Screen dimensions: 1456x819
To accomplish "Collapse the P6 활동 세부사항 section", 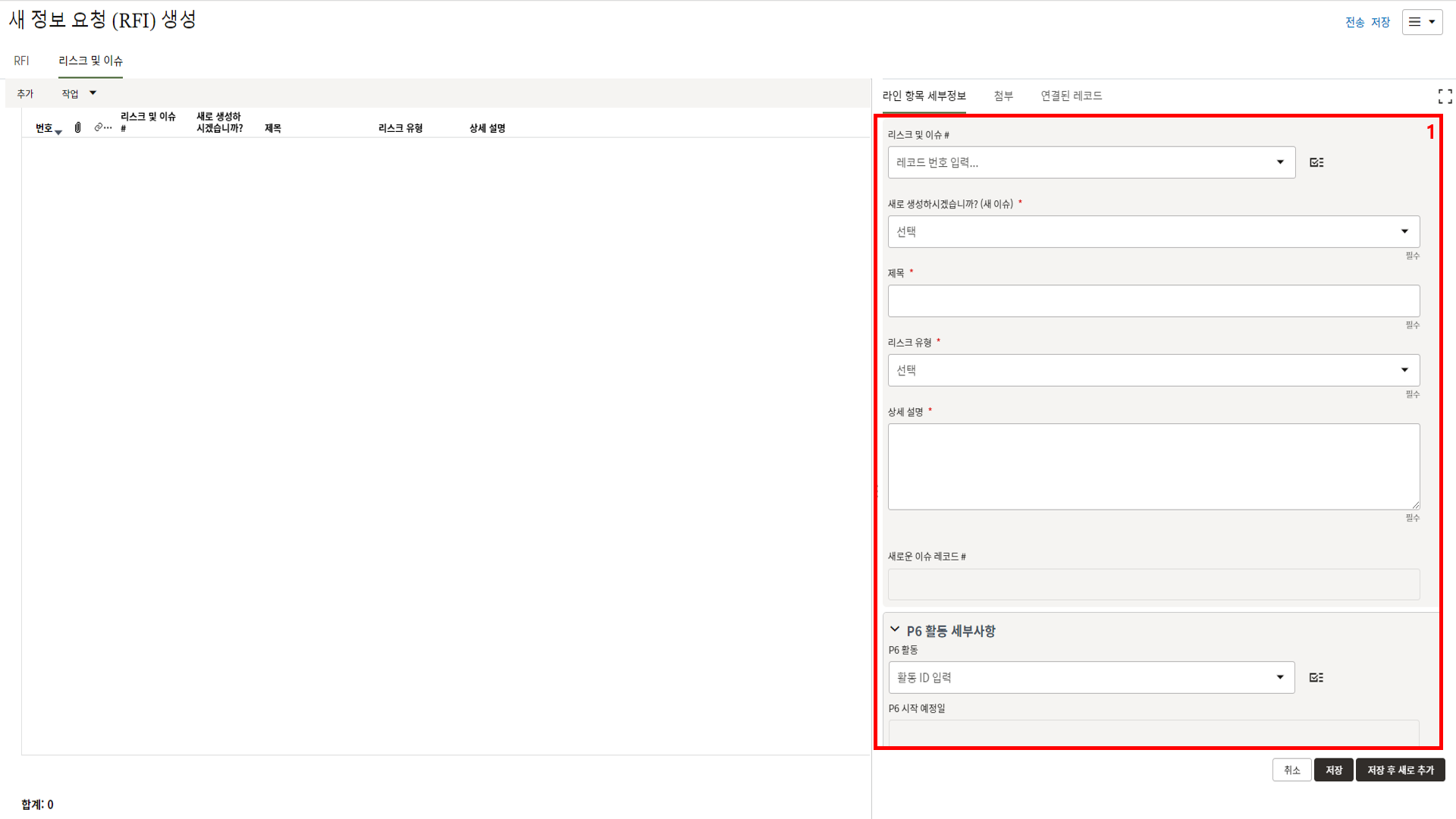I will pyautogui.click(x=895, y=629).
